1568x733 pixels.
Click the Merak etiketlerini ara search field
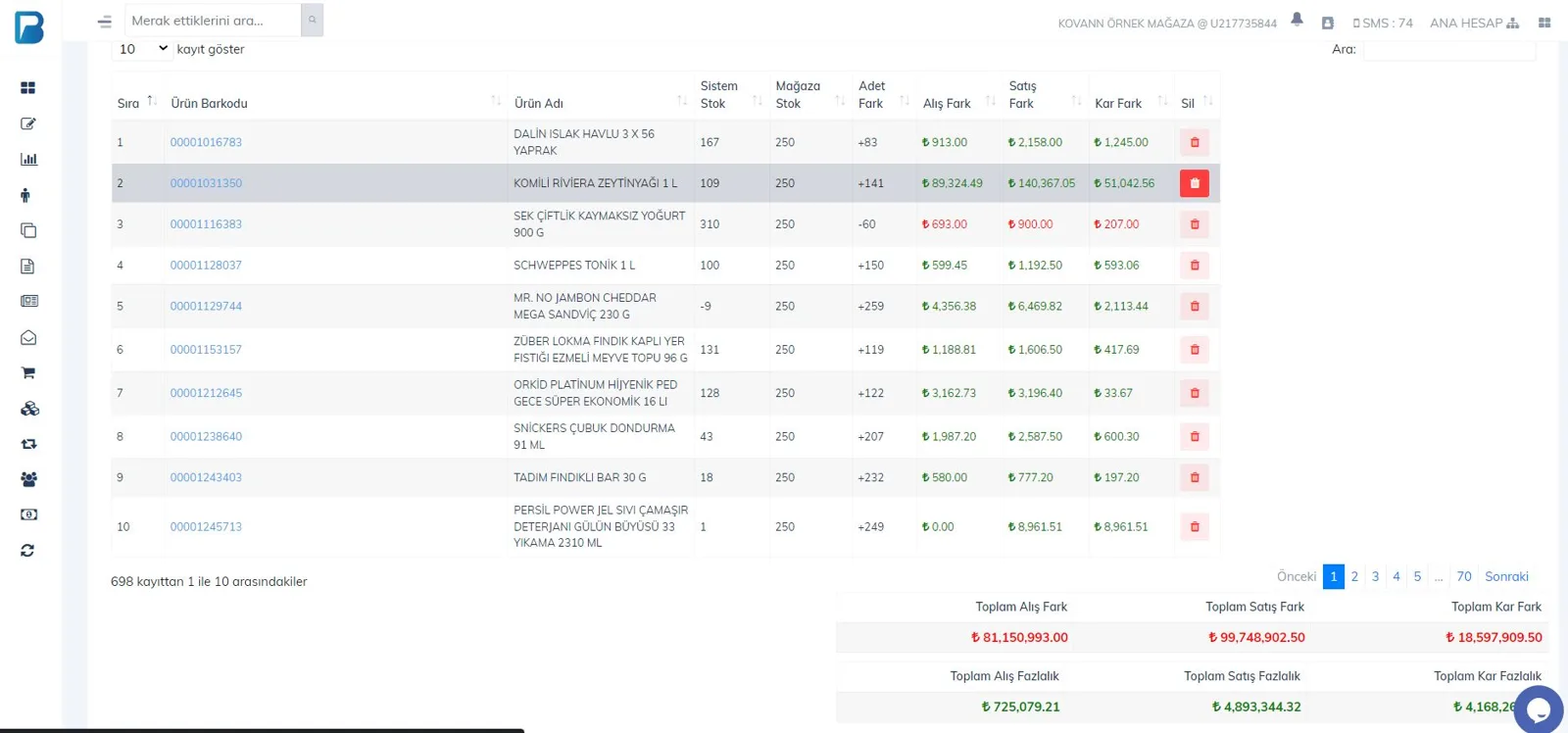[x=213, y=21]
